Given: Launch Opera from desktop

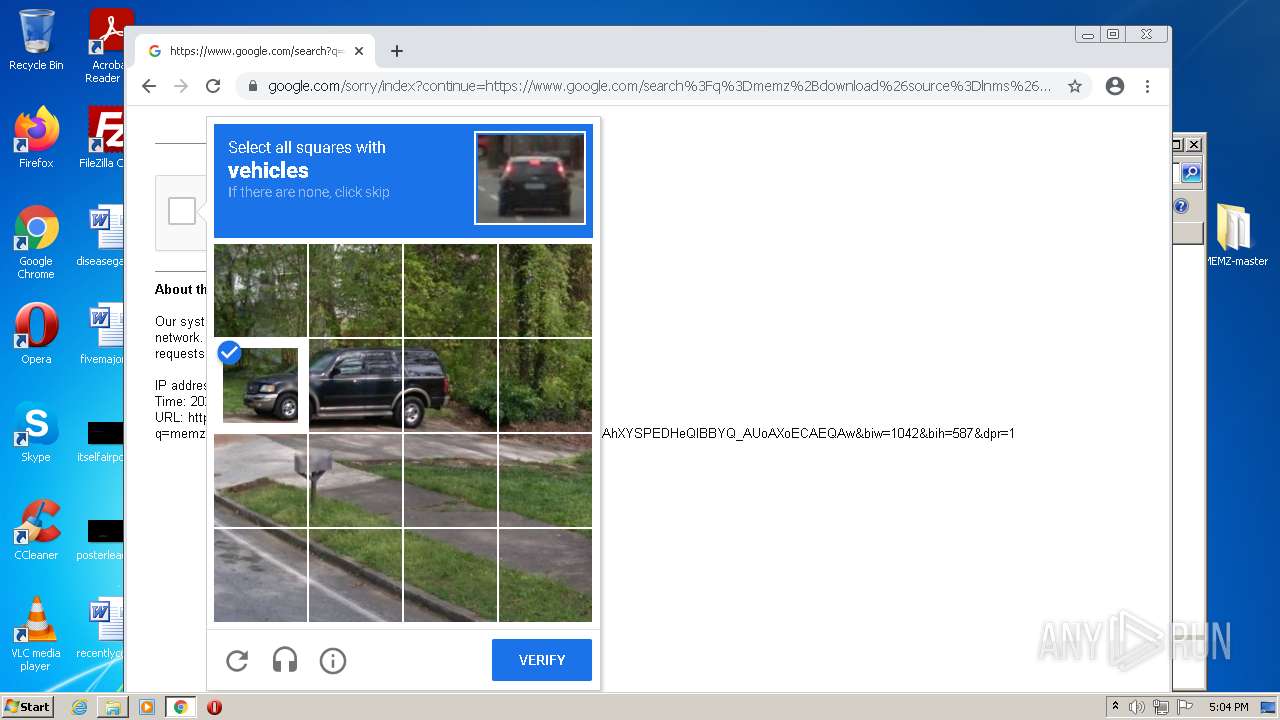Looking at the screenshot, I should click(x=36, y=334).
